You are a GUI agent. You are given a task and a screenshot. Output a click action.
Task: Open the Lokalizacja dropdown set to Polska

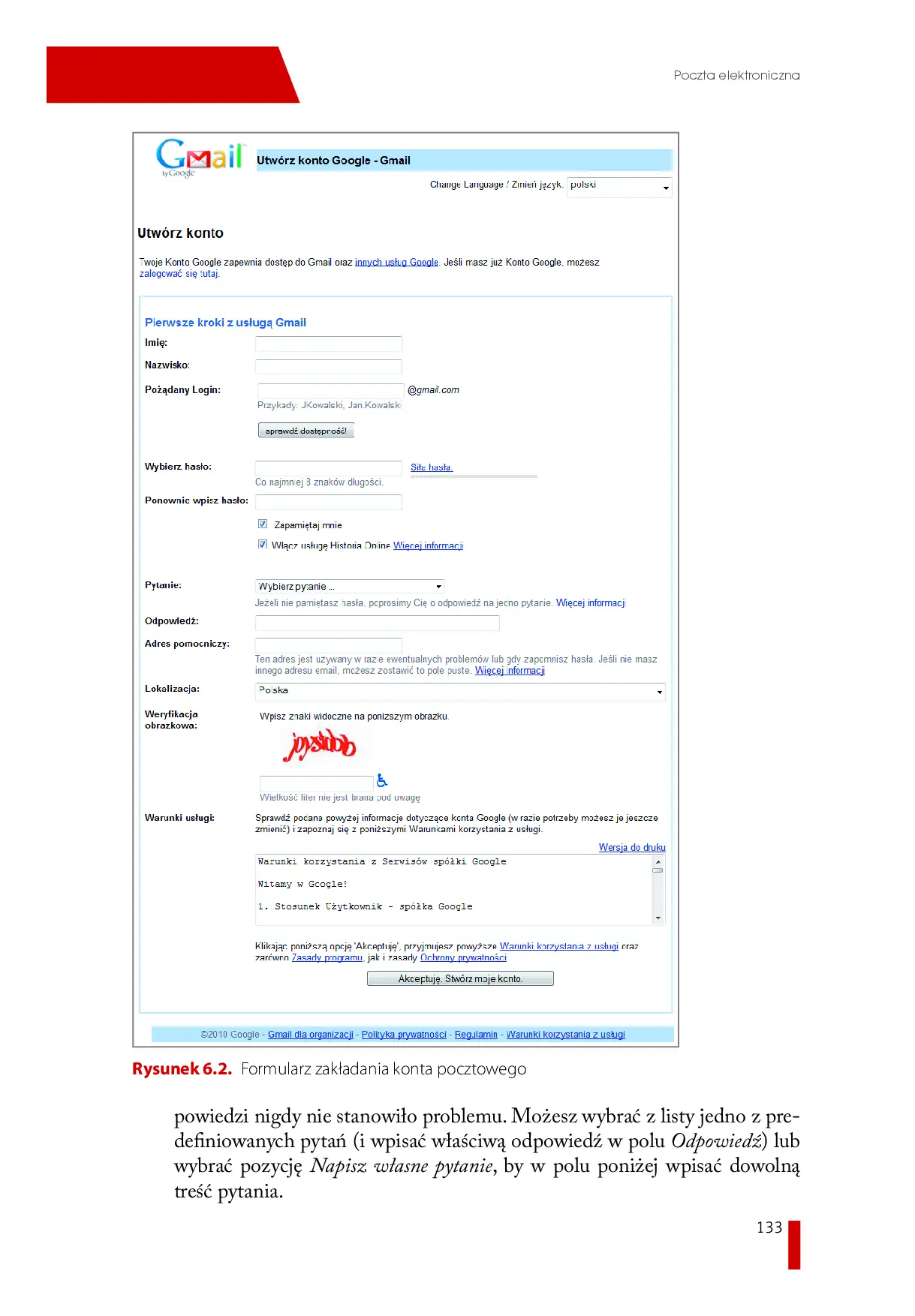460,691
